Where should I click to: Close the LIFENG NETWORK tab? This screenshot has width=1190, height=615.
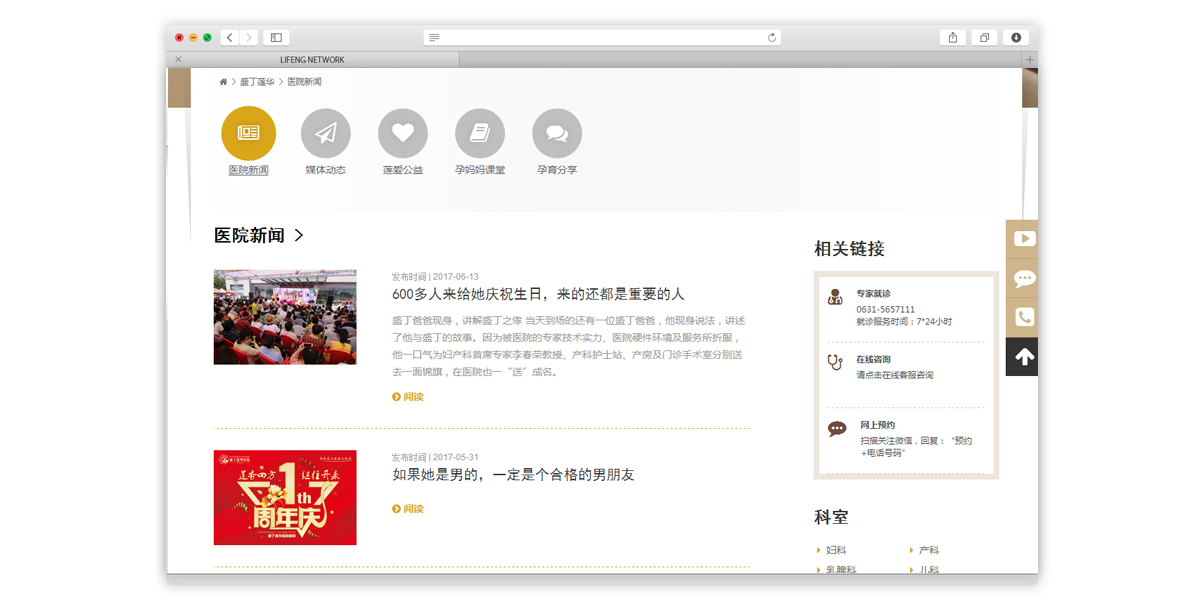pos(178,59)
